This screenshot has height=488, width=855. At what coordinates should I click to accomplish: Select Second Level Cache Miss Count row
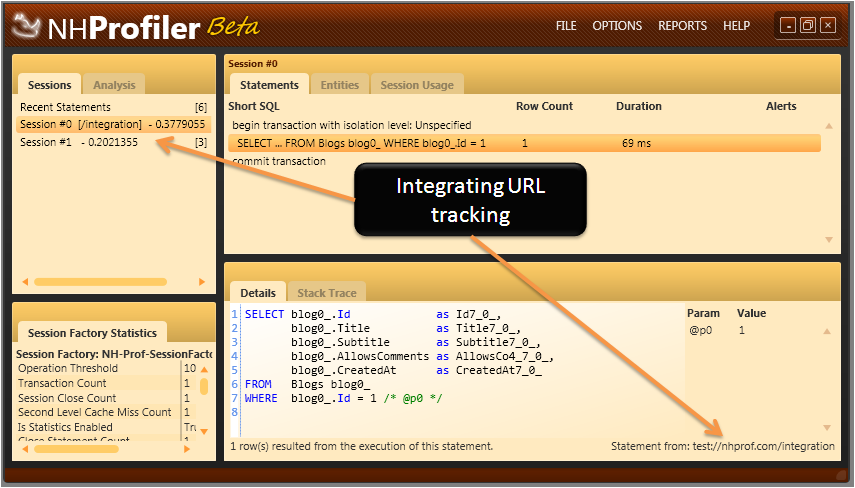coord(106,412)
